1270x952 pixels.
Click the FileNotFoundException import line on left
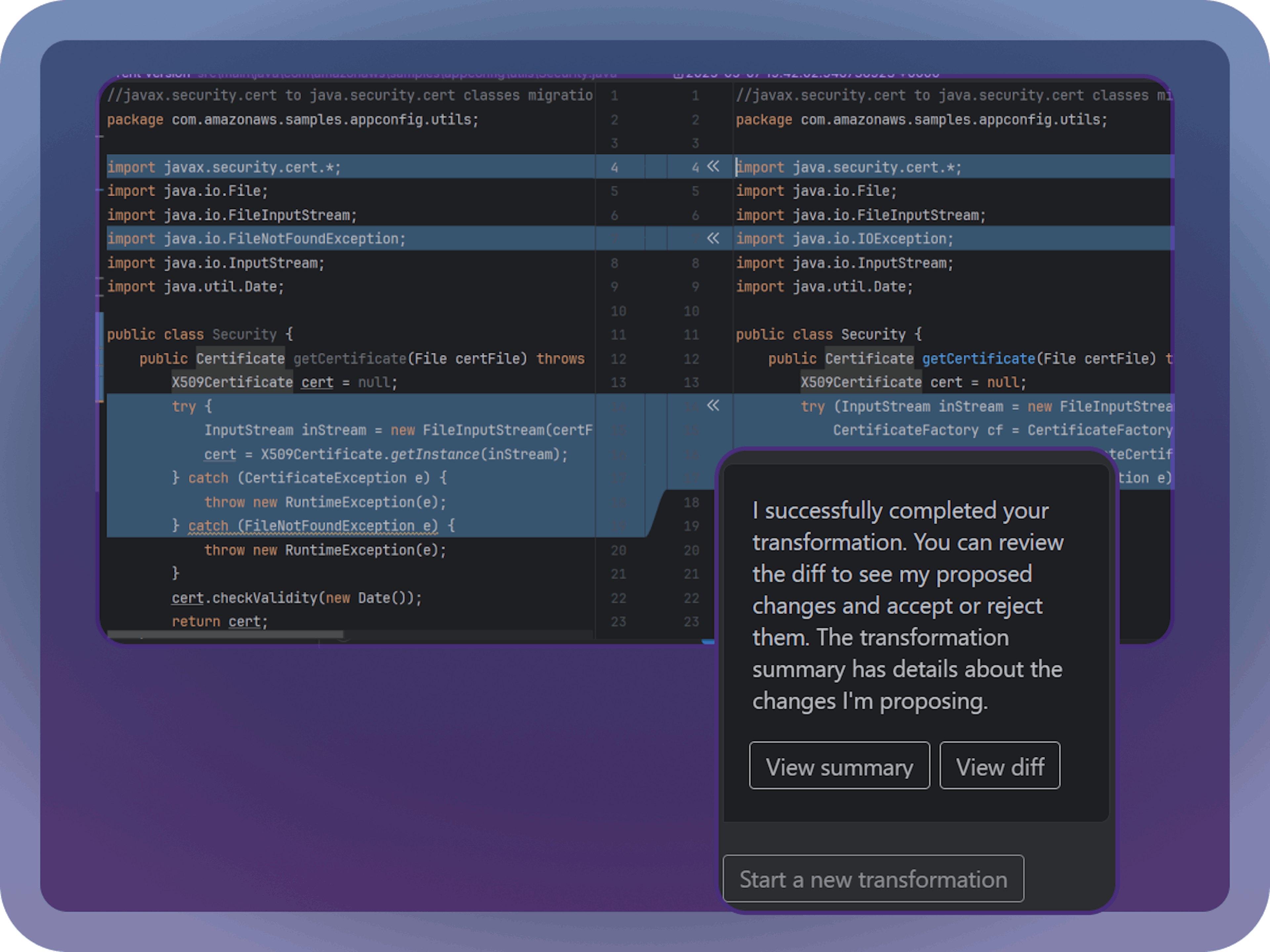pyautogui.click(x=256, y=239)
